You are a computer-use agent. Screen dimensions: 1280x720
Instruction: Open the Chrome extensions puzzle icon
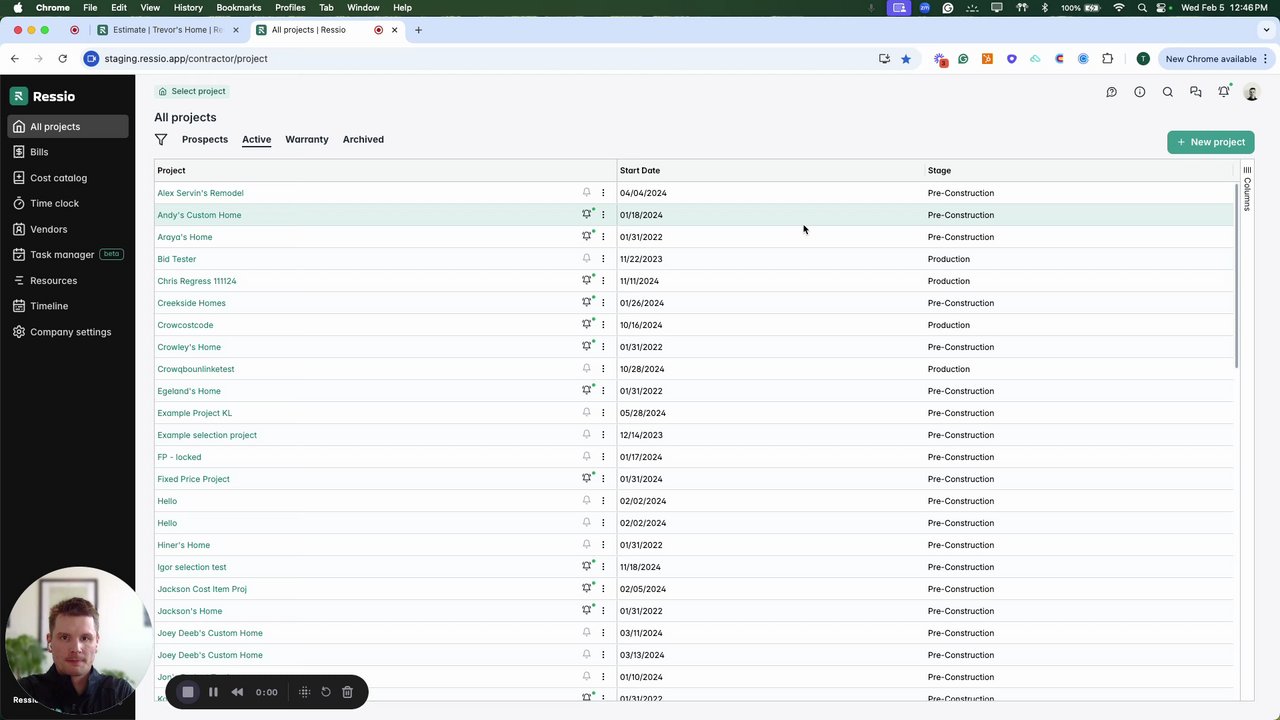1107,59
